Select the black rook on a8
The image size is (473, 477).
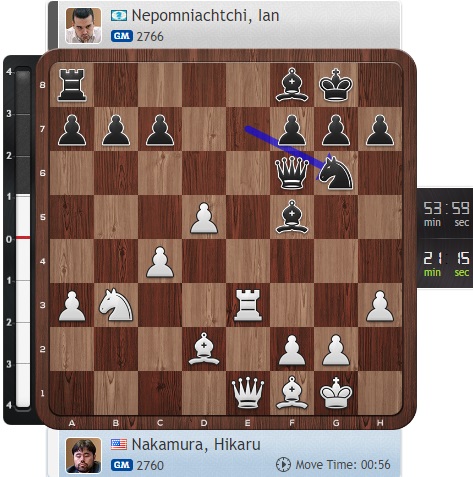72,85
